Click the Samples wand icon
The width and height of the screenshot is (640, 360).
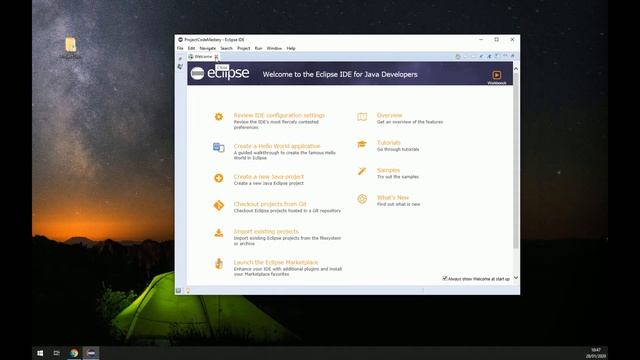click(362, 171)
